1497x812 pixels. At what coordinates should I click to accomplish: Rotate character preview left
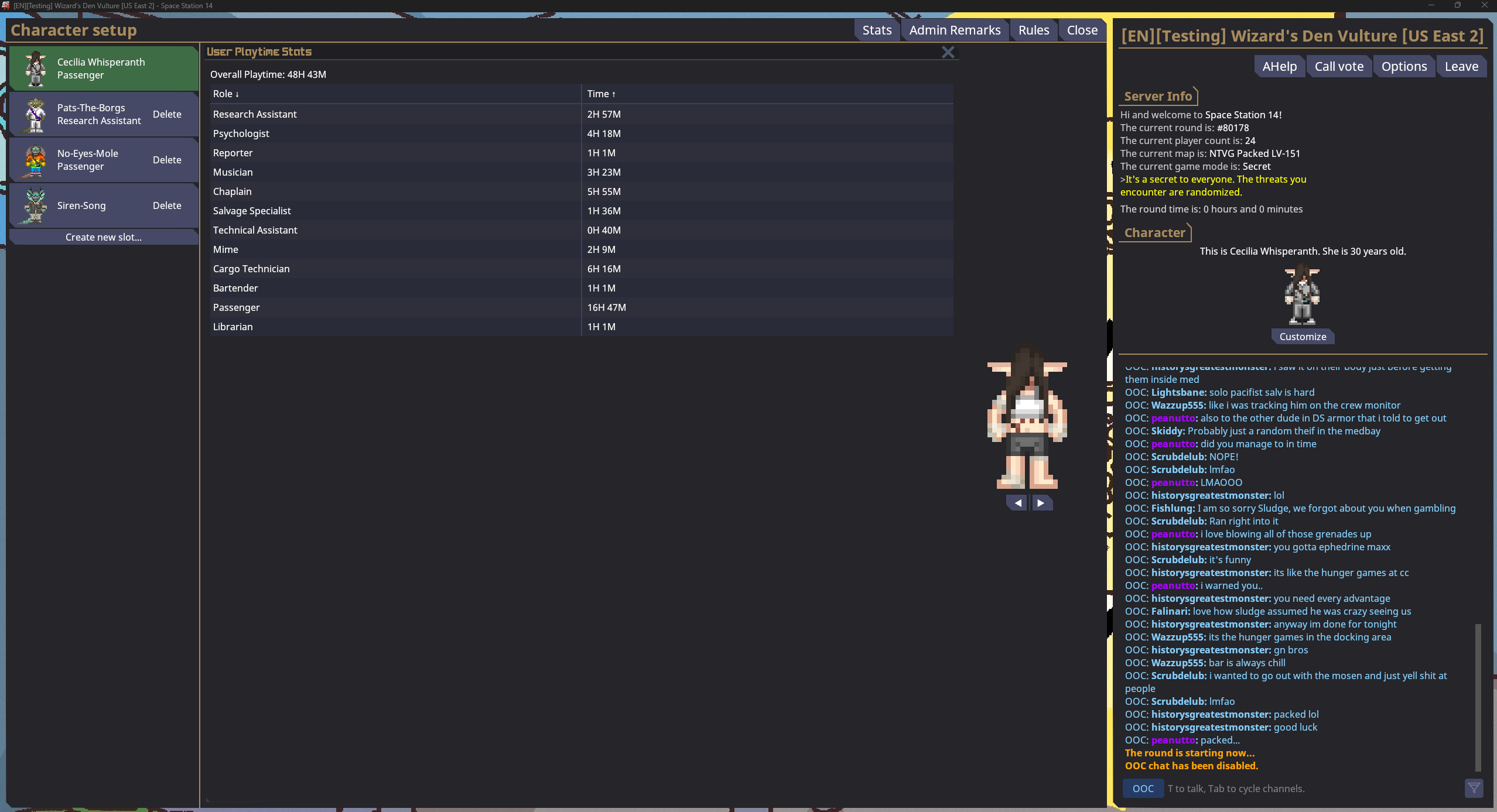[x=1017, y=503]
